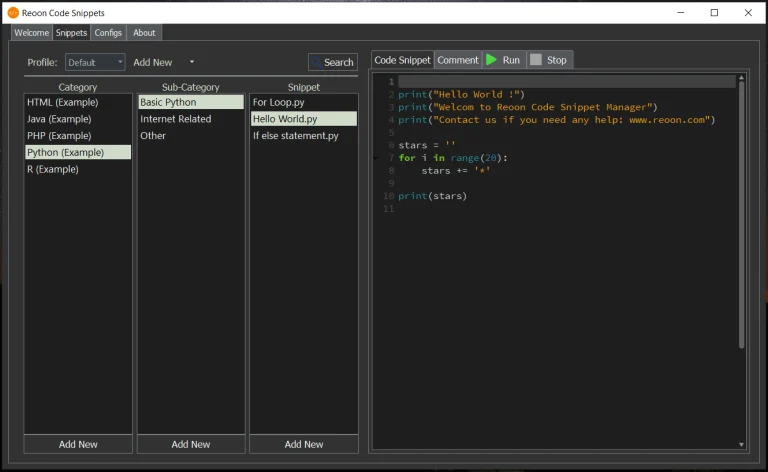This screenshot has width=768, height=472.
Task: Click the code editor vertical scrollbar thumb
Action: point(741,215)
